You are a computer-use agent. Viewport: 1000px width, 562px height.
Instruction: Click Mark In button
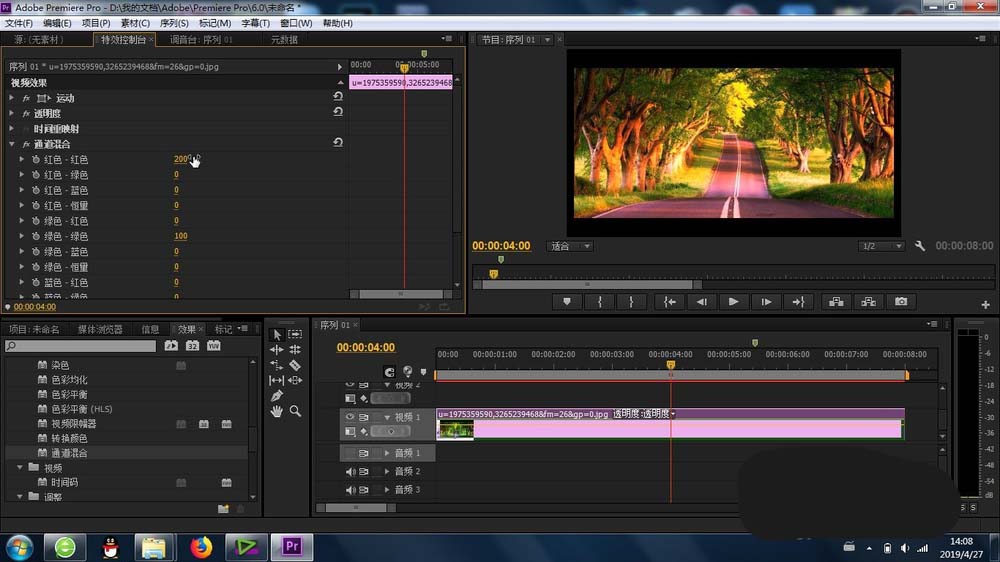coord(599,302)
